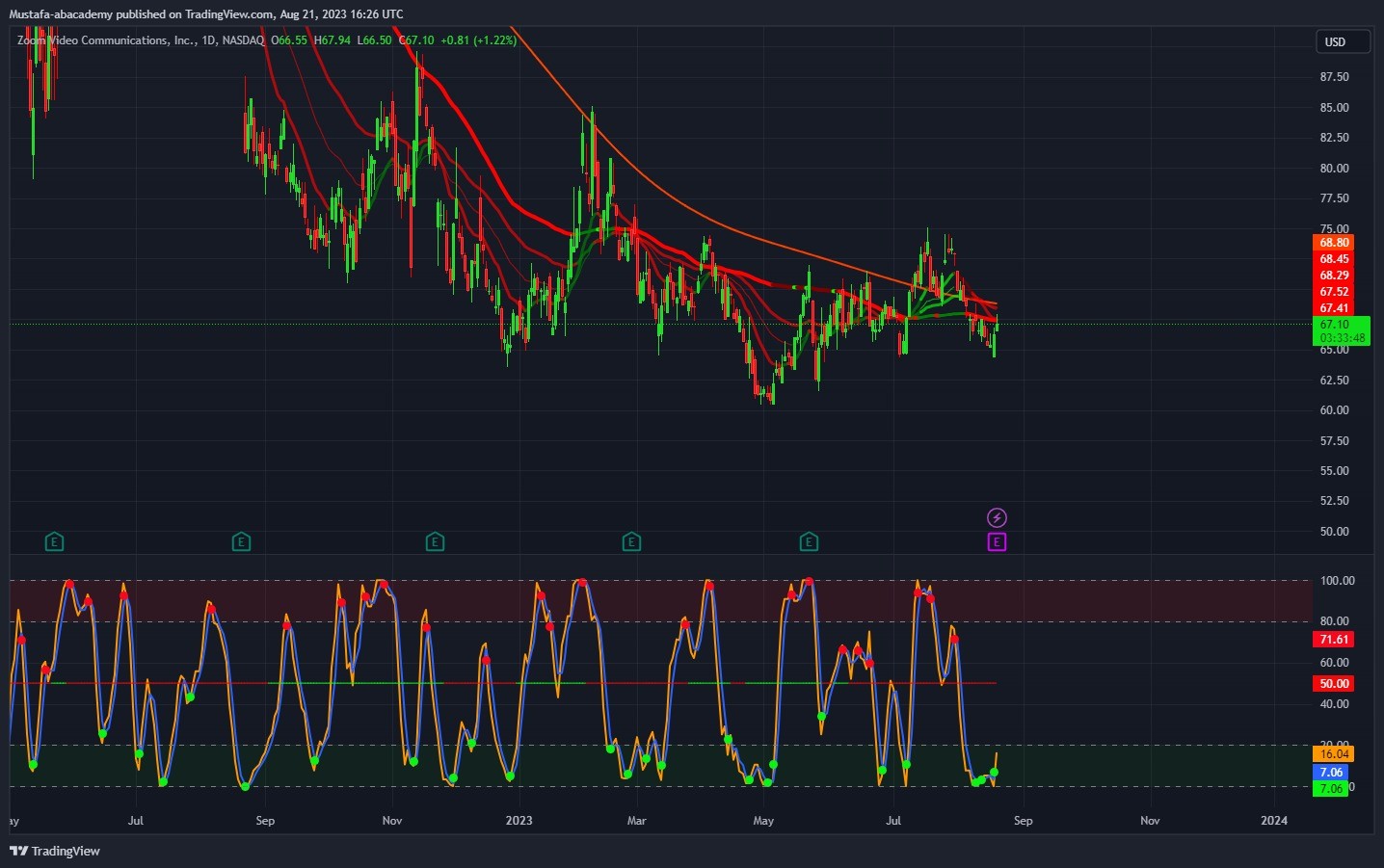Click the Mar label on time axis
Screen dimensions: 1384x868
[x=636, y=821]
